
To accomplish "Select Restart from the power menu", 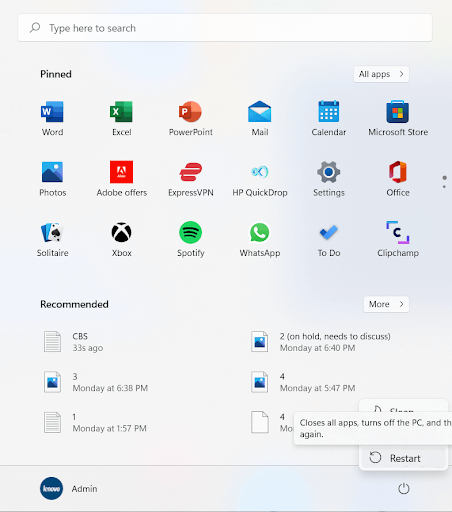I will (x=403, y=458).
